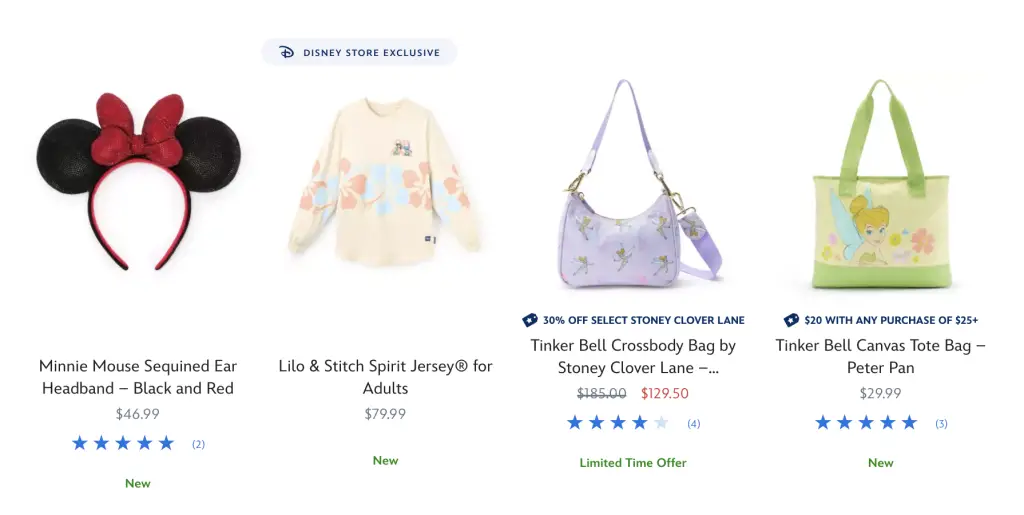1024x515 pixels.
Task: Click the 30% off Stoney Clover Lane tag icon
Action: tap(530, 320)
